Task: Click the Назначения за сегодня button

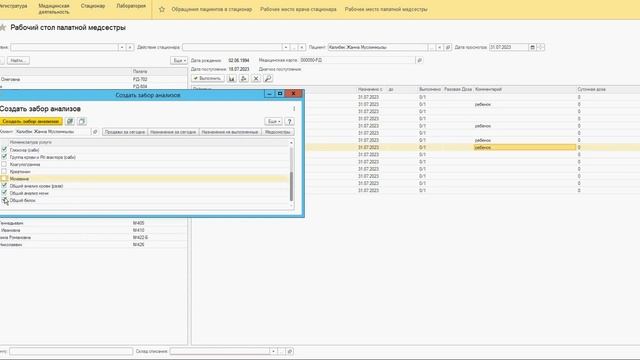Action: click(x=173, y=132)
